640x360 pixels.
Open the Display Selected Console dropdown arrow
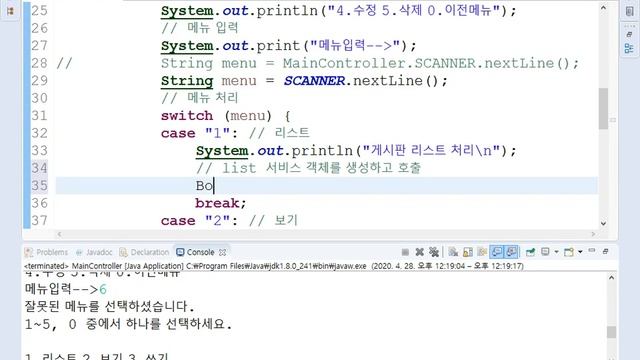click(x=556, y=252)
